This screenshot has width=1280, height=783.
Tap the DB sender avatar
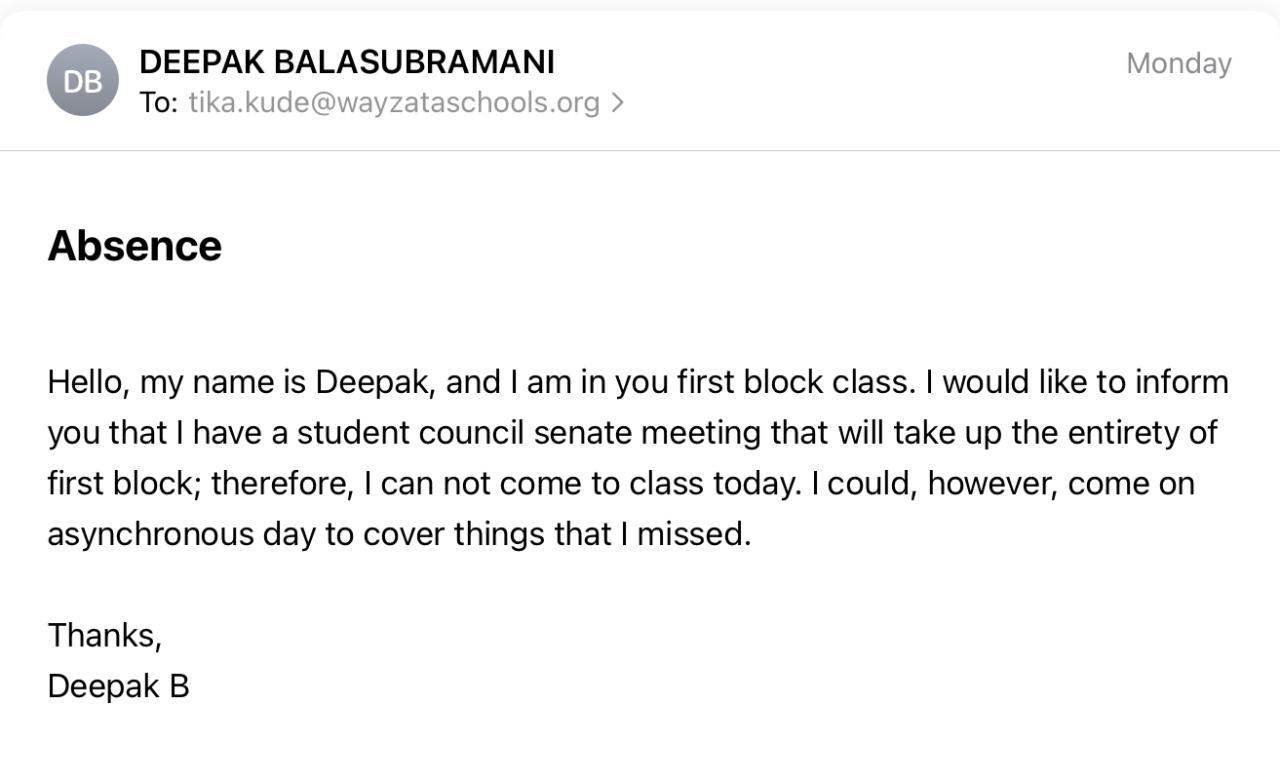pyautogui.click(x=82, y=81)
